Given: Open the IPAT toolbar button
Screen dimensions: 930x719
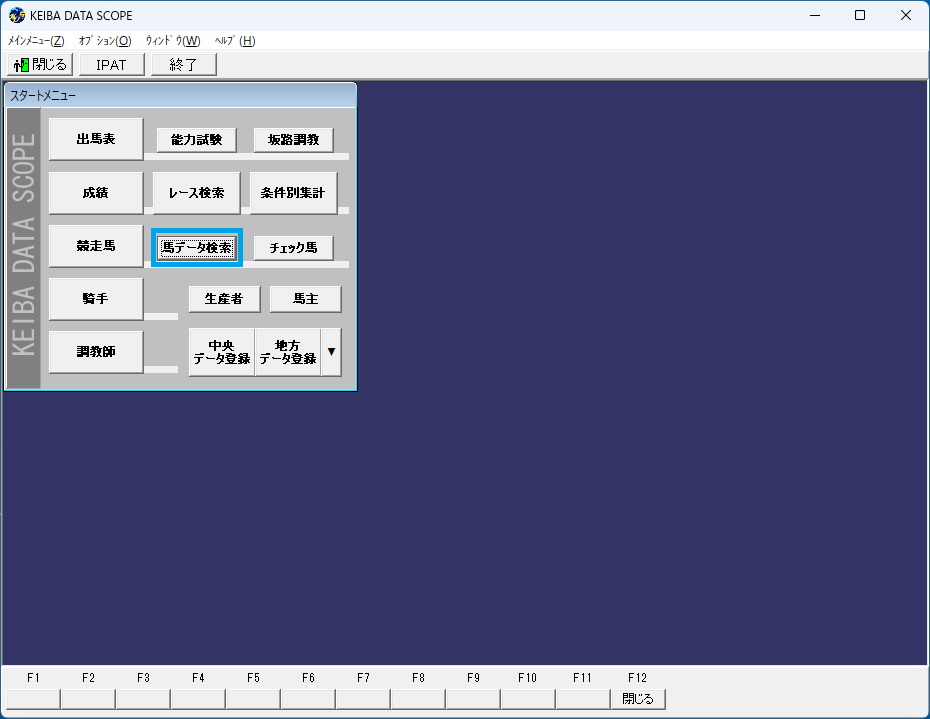Looking at the screenshot, I should click(x=112, y=64).
